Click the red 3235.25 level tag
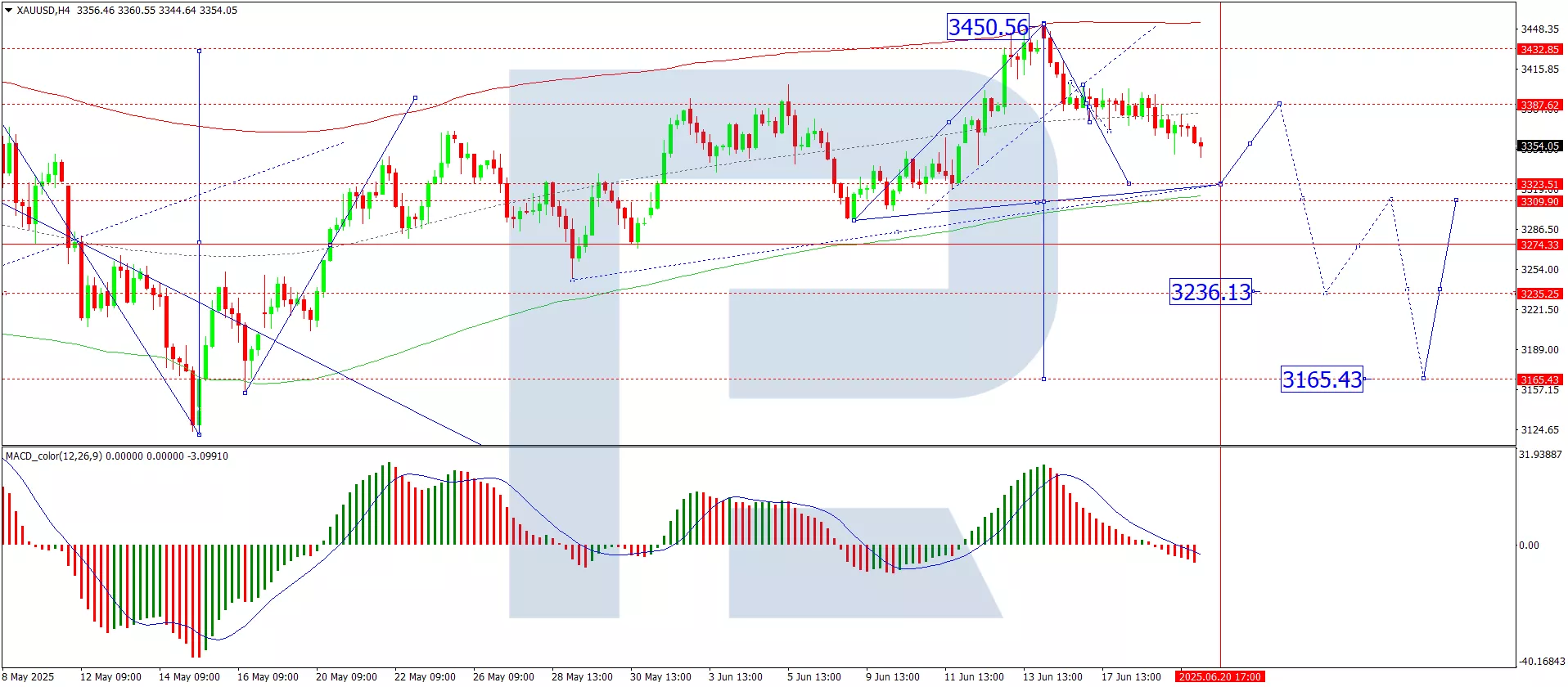Viewport: 1568px width, 687px height. (1539, 294)
